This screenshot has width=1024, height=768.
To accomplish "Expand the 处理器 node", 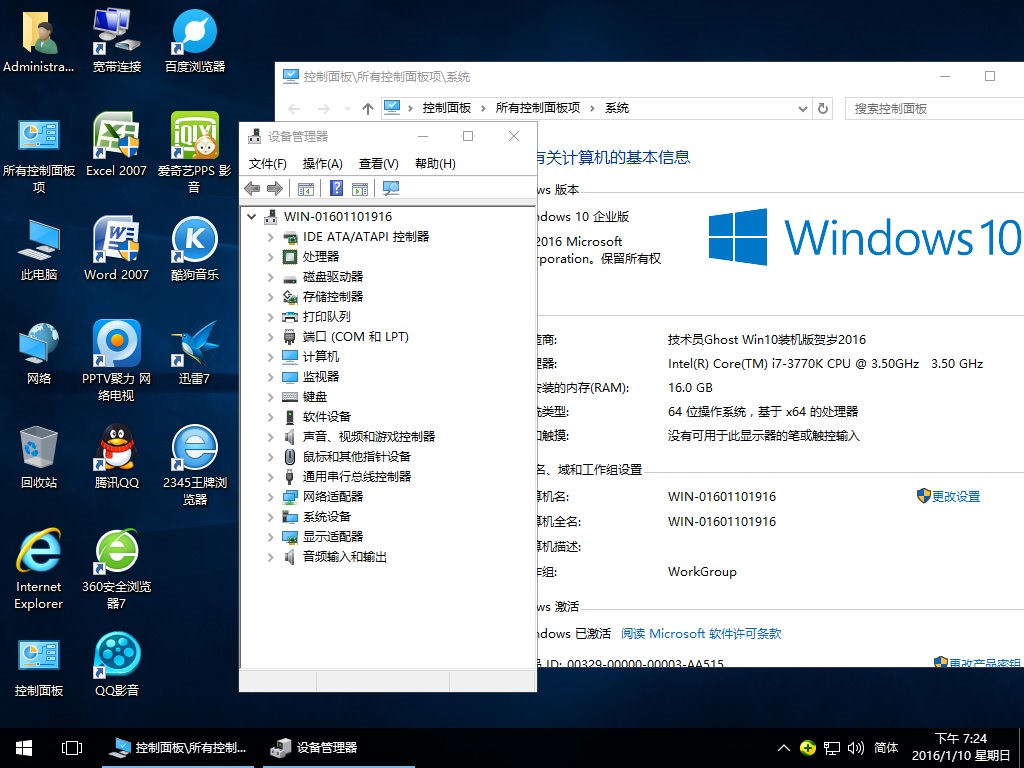I will (270, 257).
